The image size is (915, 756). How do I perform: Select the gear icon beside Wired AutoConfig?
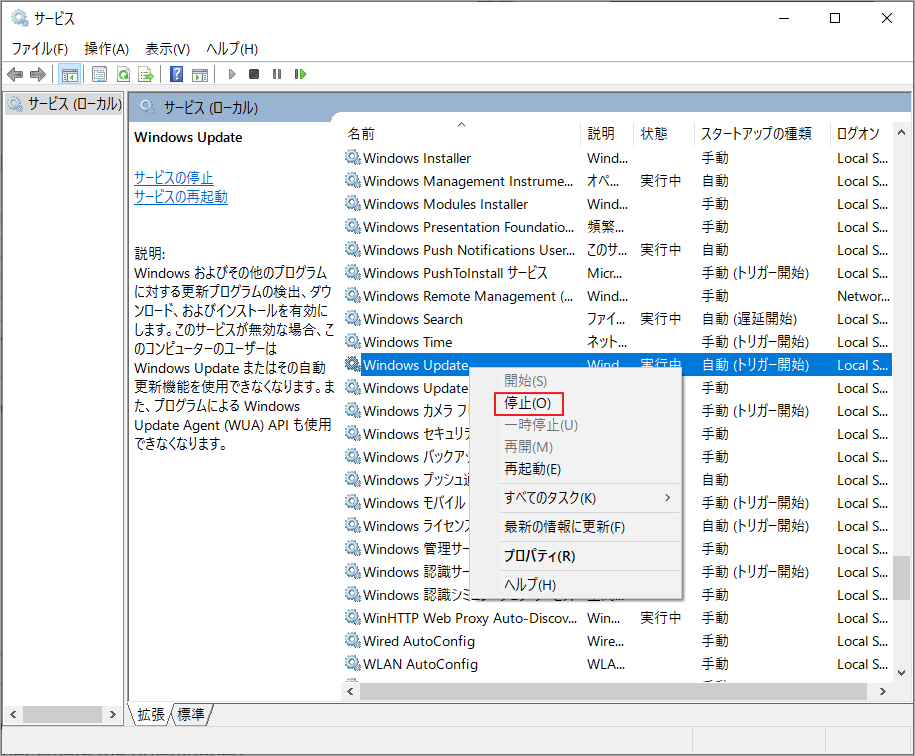(x=352, y=640)
